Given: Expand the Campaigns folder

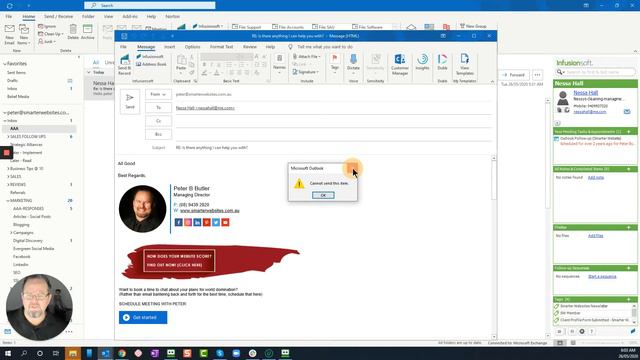Looking at the screenshot, I should click(11, 233).
